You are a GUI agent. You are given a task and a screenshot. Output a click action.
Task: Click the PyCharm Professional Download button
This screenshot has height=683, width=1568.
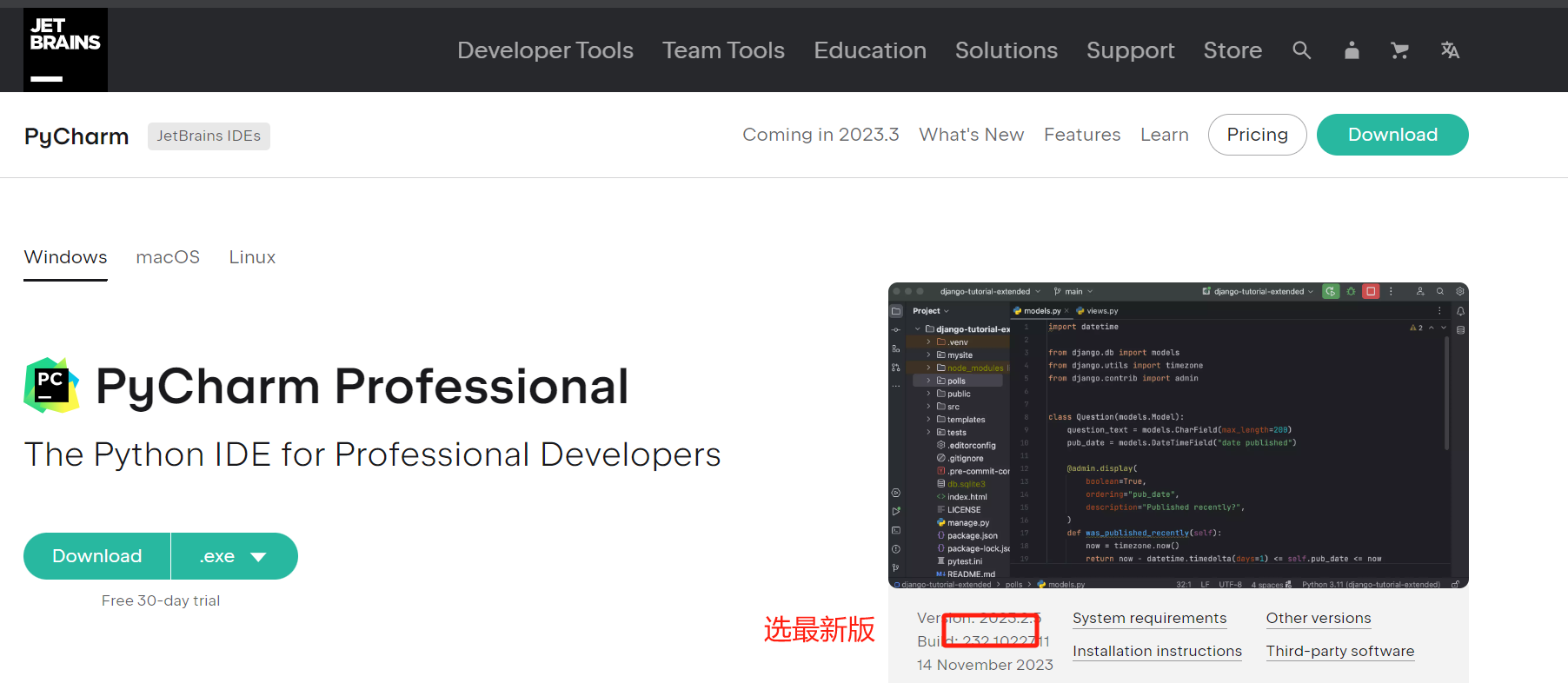[97, 556]
